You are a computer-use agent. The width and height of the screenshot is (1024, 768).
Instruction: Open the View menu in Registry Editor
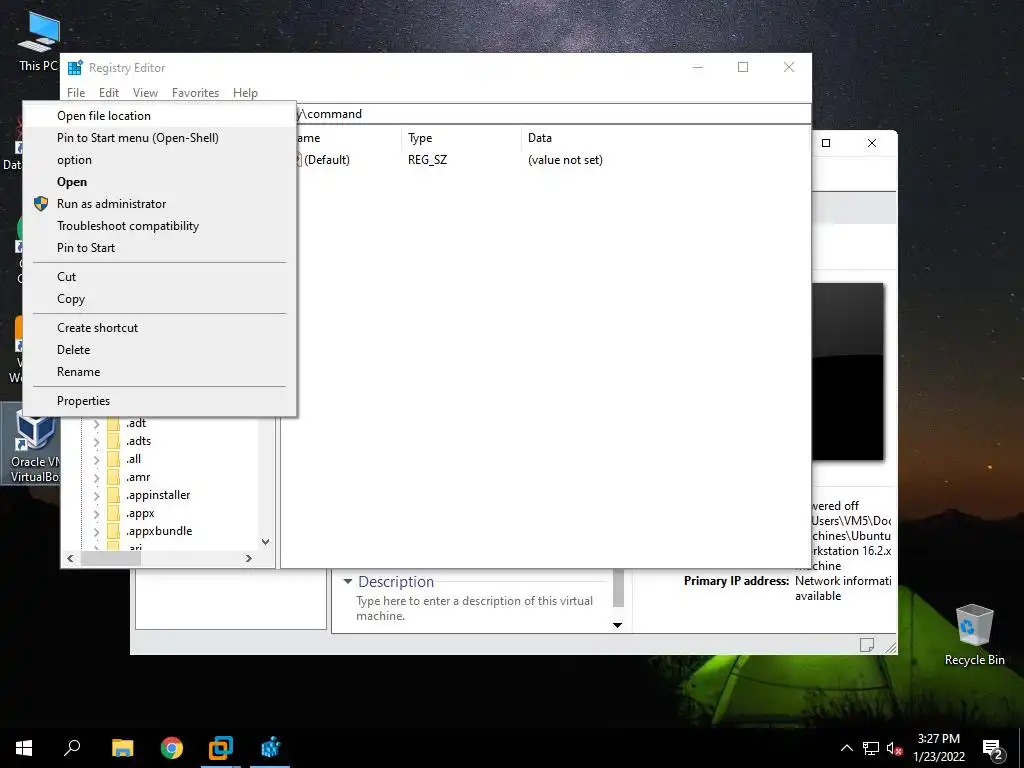pos(145,93)
